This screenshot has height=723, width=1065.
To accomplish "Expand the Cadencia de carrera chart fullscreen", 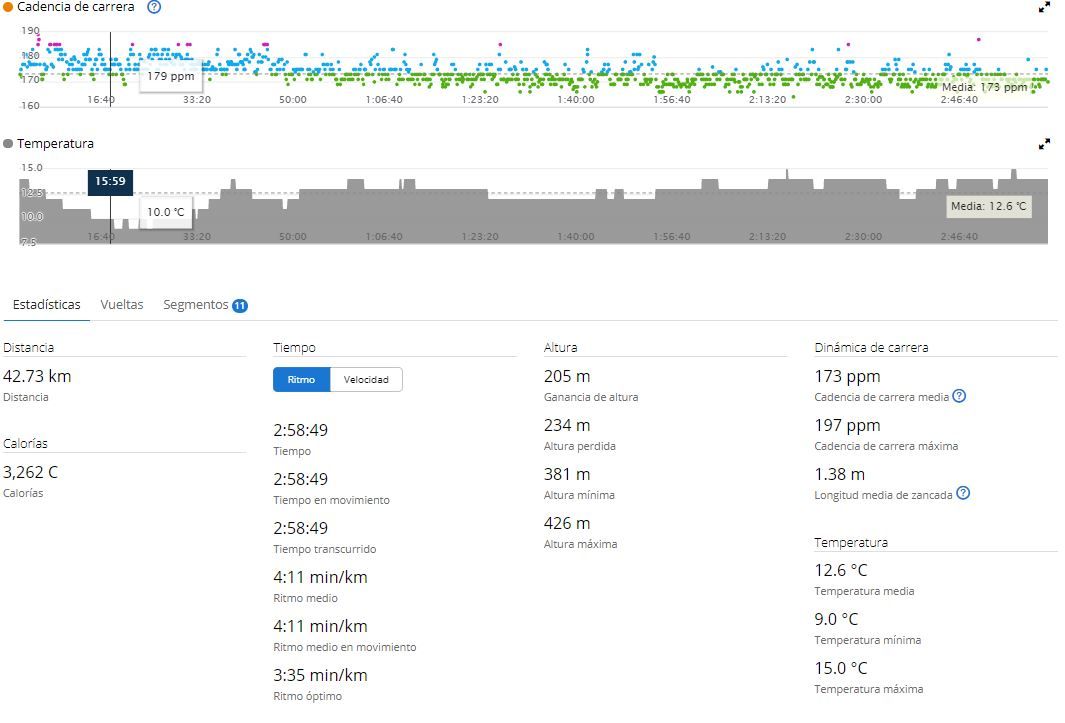I will coord(1044,7).
